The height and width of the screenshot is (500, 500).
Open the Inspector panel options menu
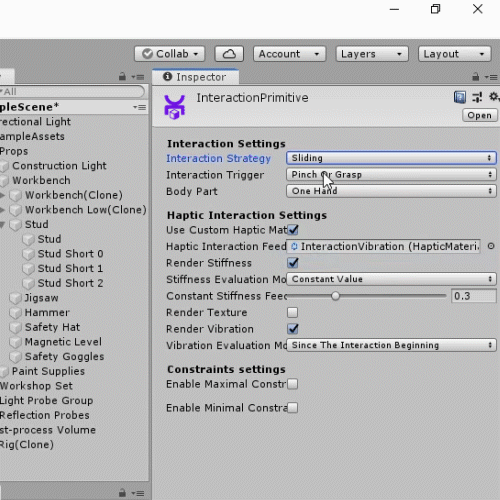[x=491, y=77]
